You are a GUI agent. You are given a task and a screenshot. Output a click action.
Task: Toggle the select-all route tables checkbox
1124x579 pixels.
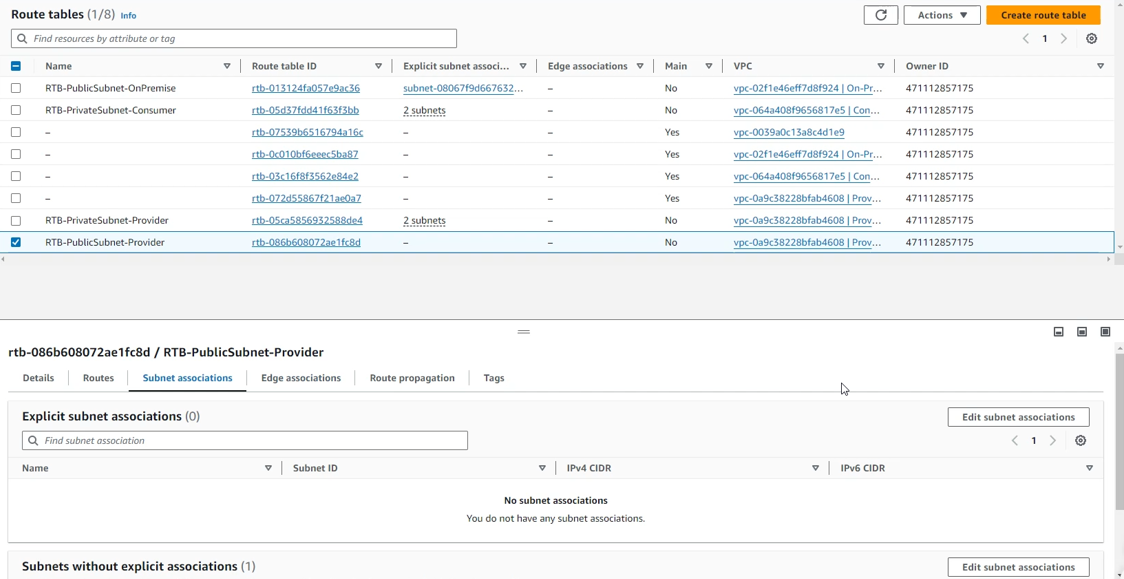point(16,66)
